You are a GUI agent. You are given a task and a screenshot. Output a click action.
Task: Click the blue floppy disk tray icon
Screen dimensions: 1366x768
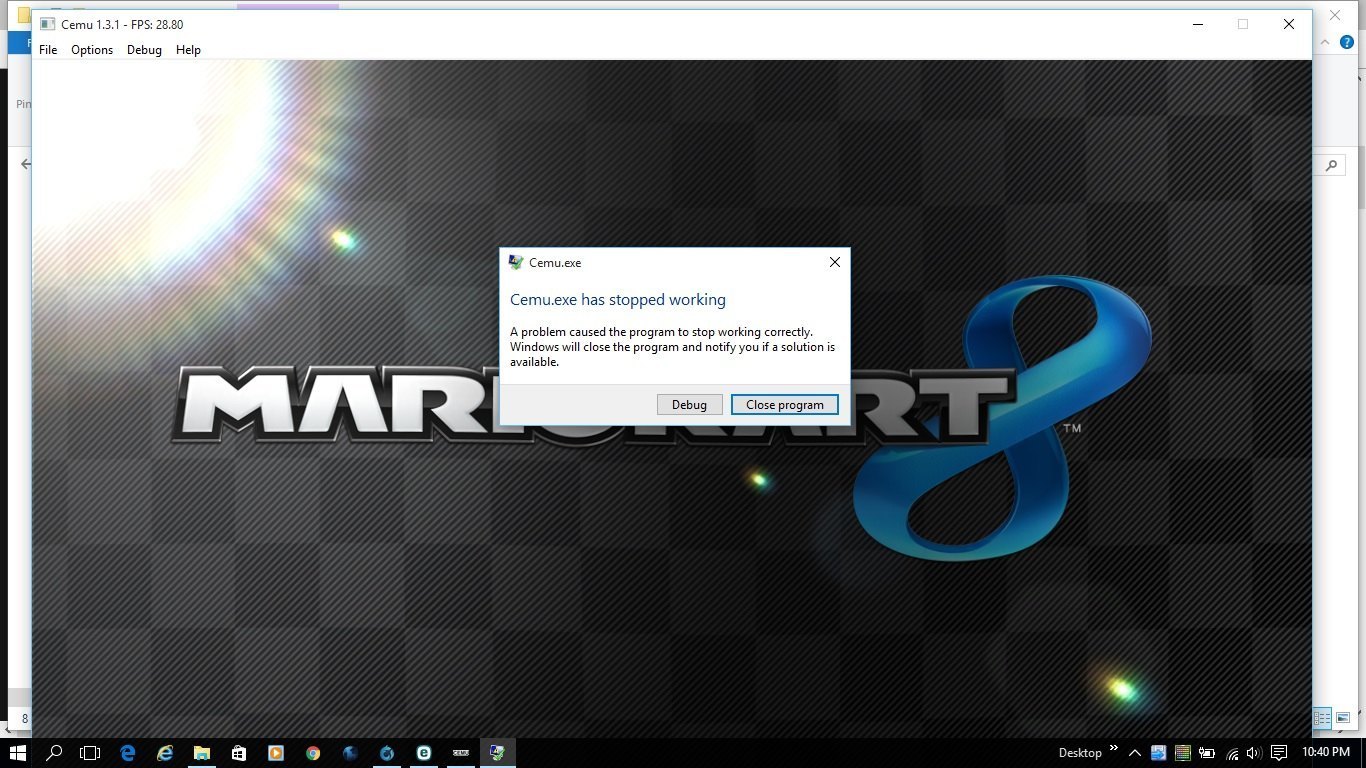tap(1159, 753)
